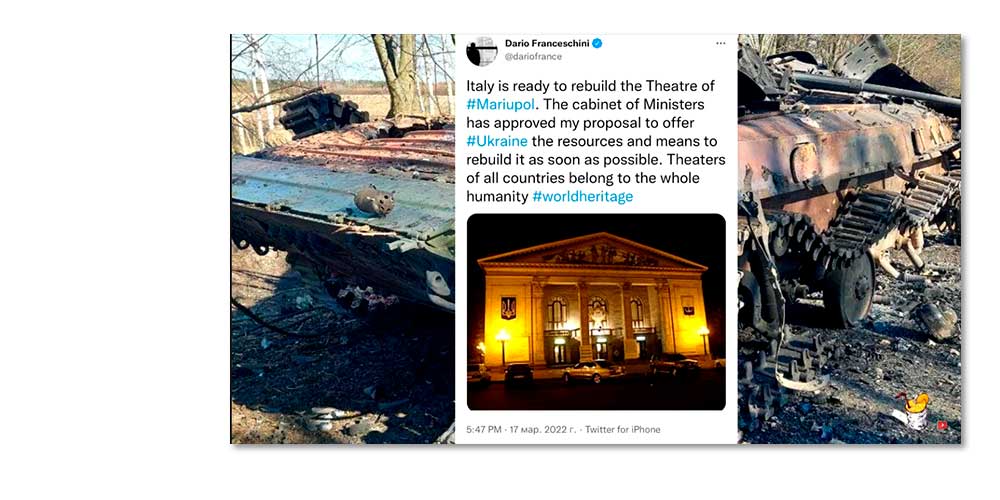
Task: Click the 17 мар. 2022 date
Action: tap(541, 430)
